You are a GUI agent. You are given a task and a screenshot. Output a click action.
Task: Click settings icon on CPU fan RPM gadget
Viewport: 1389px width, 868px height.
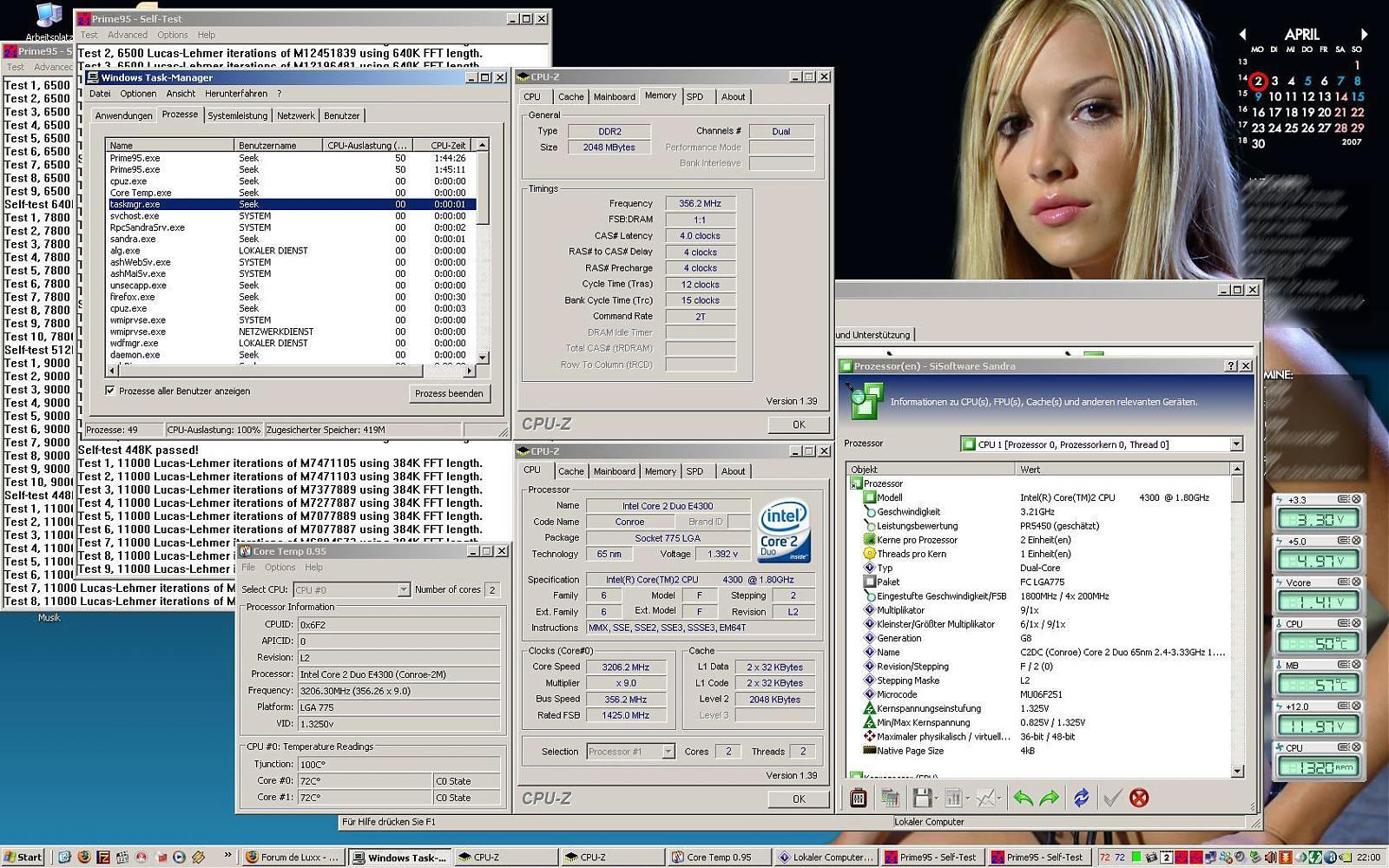tap(1343, 747)
